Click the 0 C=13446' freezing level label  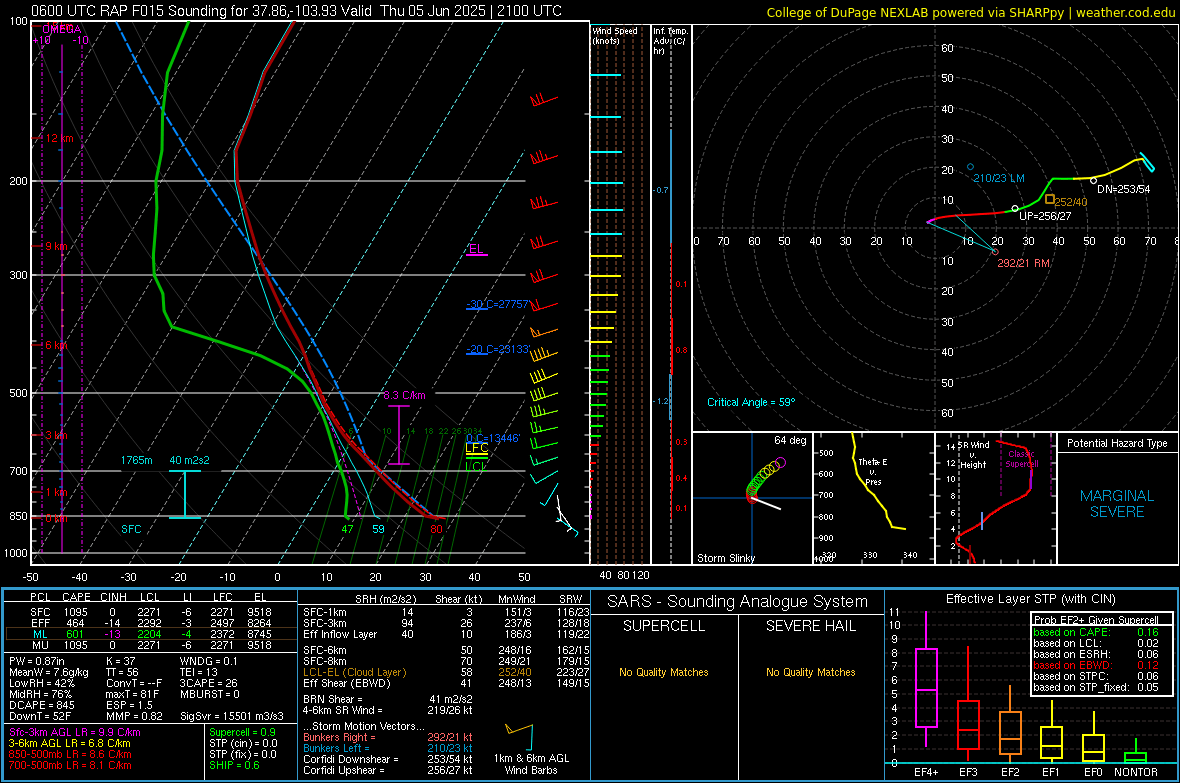pos(493,438)
